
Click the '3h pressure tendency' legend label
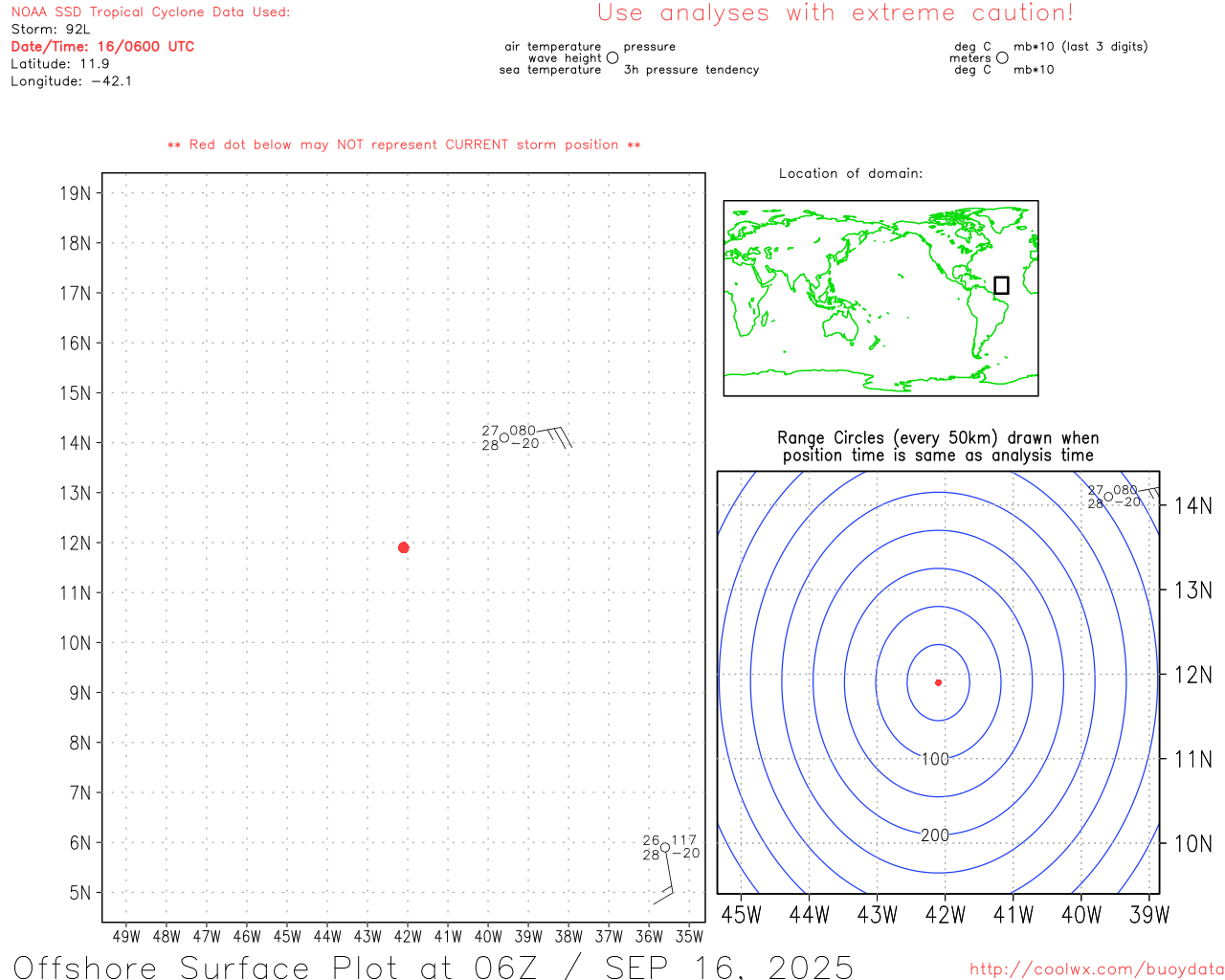691,70
